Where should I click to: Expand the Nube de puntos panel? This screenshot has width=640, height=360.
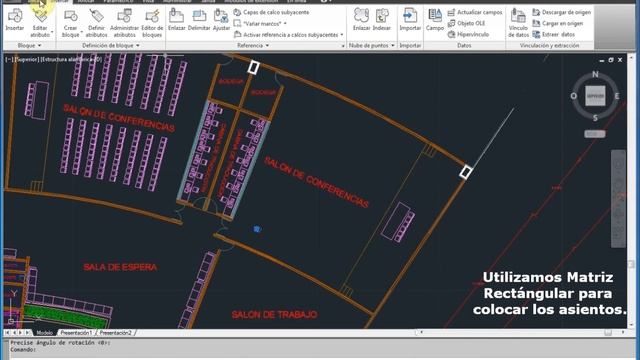[x=371, y=45]
